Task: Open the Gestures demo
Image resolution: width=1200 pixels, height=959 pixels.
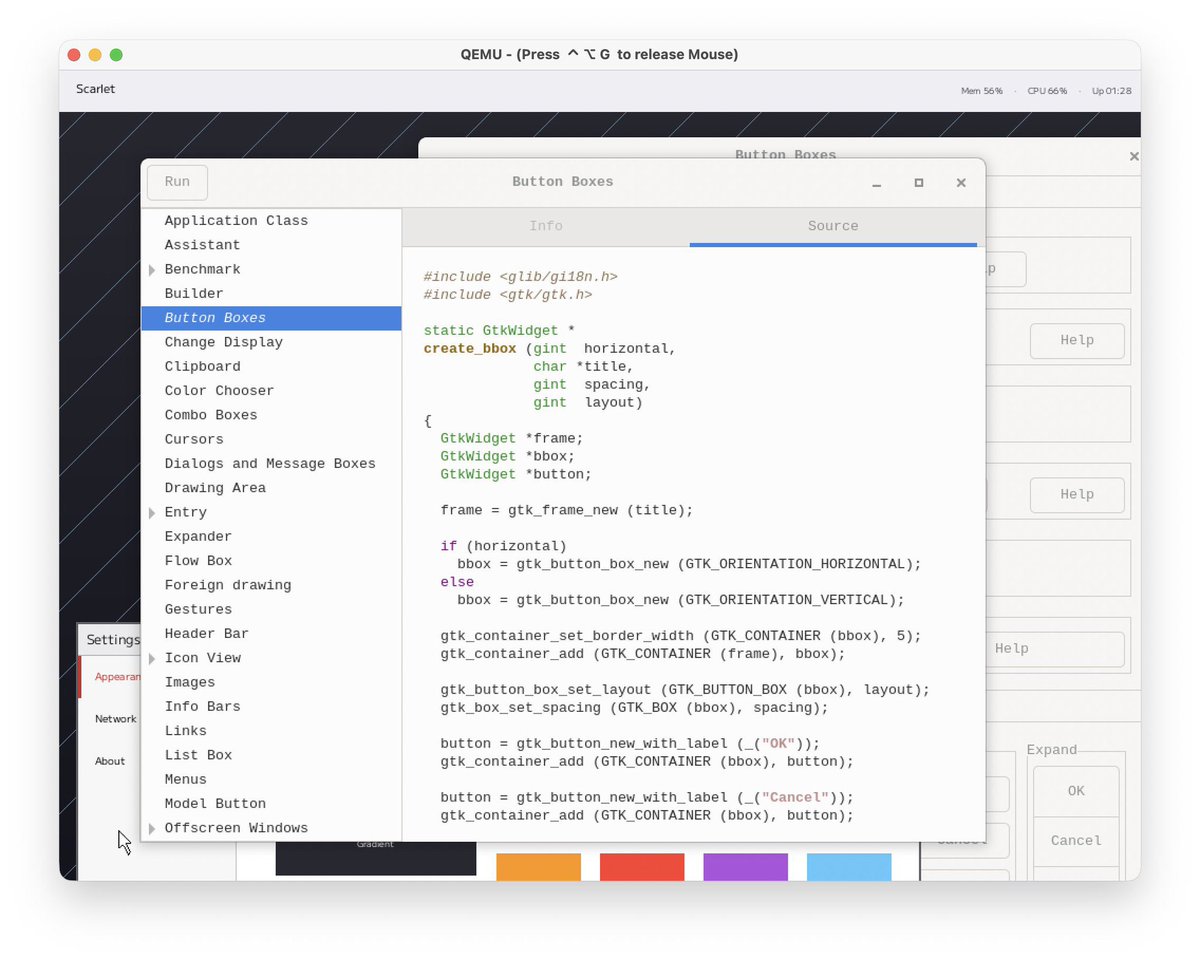Action: [x=271, y=610]
